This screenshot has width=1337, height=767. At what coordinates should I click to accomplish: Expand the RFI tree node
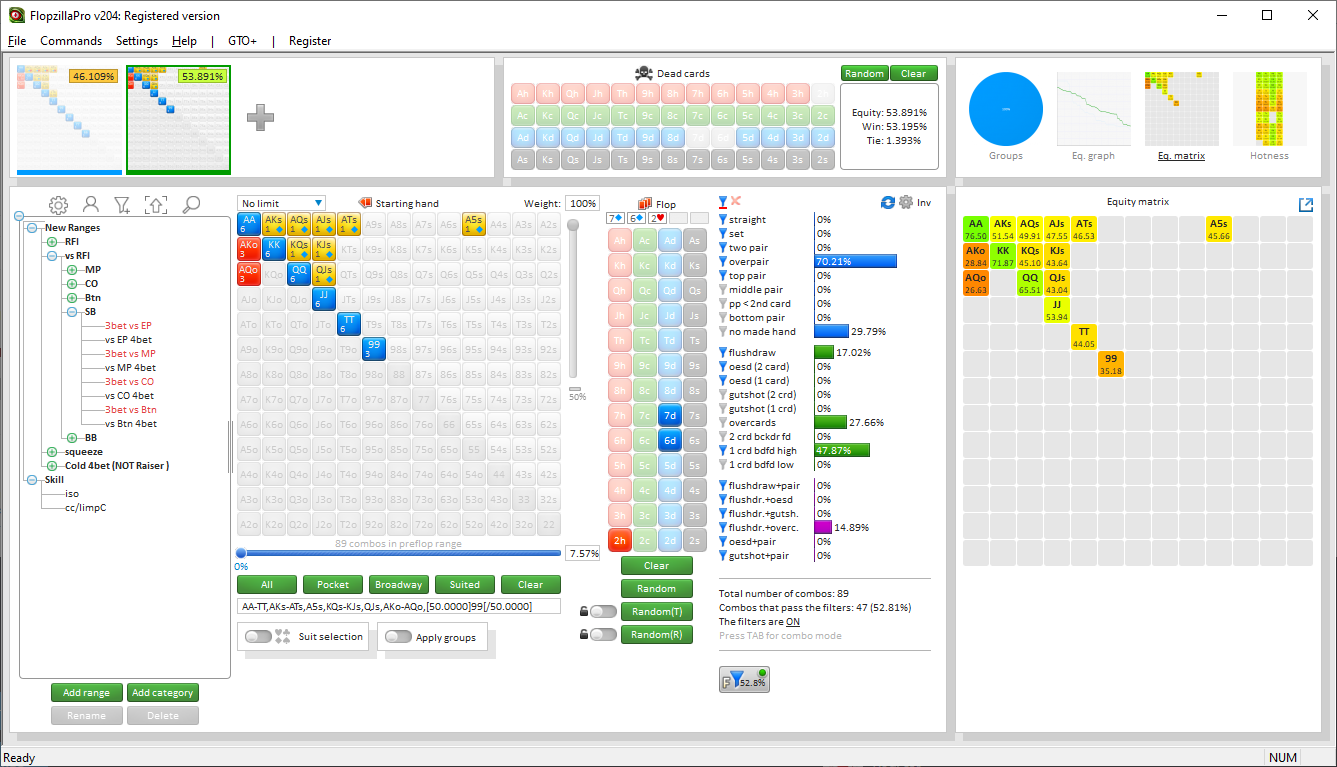(52, 242)
